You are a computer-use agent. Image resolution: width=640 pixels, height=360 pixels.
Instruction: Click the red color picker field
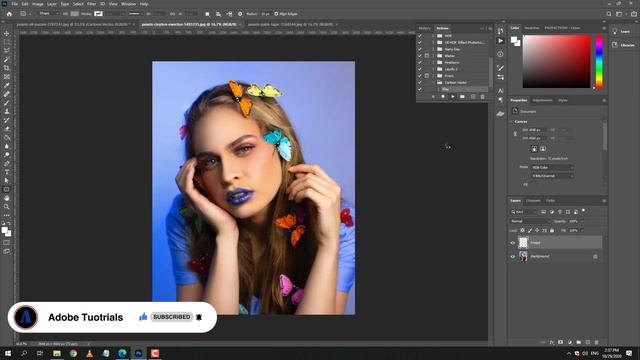(556, 61)
